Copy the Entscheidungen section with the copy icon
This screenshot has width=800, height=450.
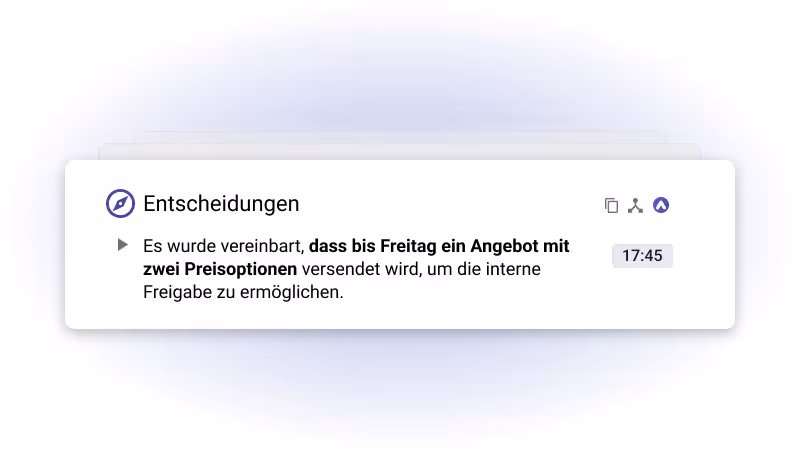[611, 206]
